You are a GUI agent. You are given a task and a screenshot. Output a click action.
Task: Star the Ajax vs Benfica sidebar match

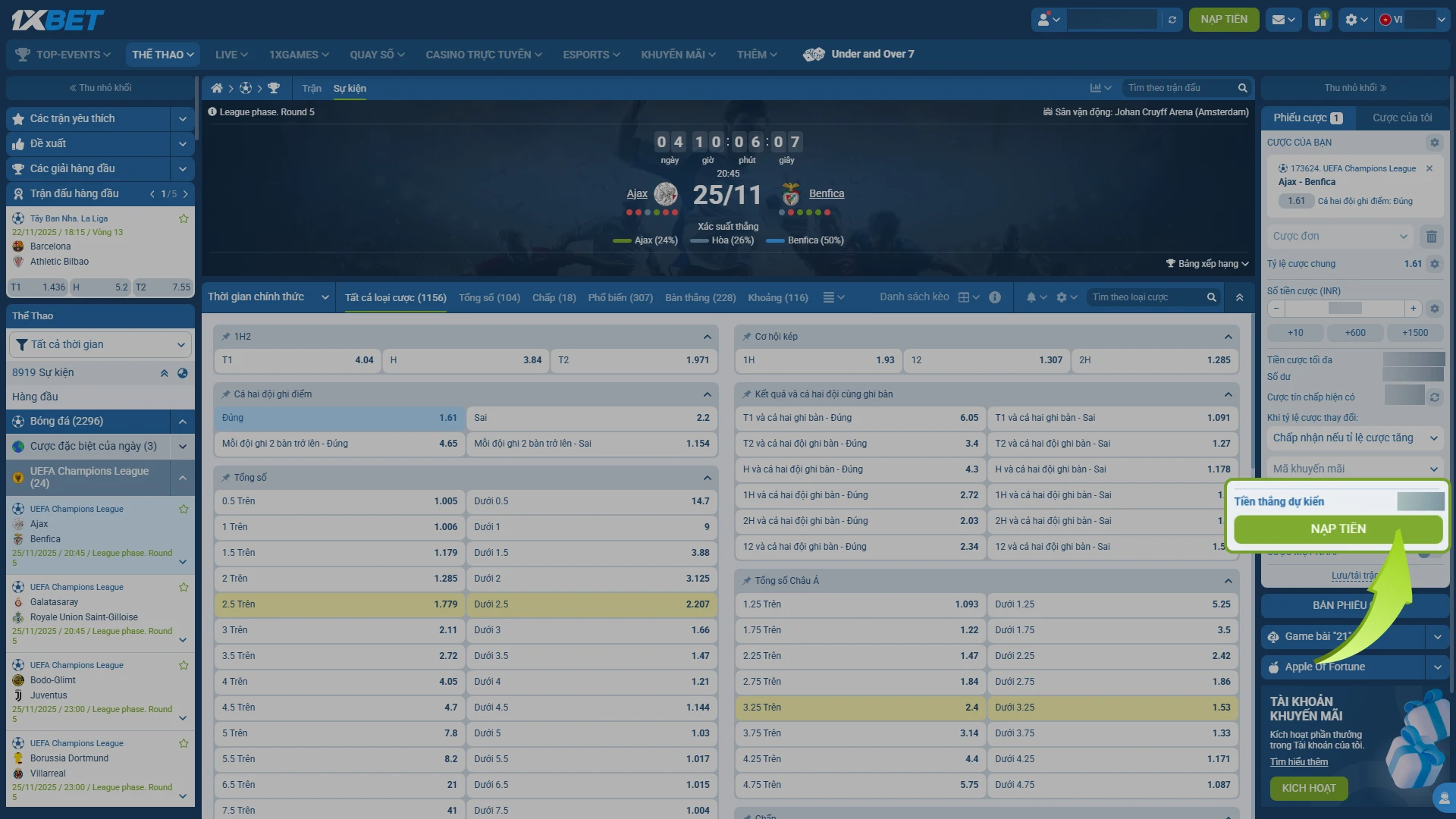coord(184,509)
